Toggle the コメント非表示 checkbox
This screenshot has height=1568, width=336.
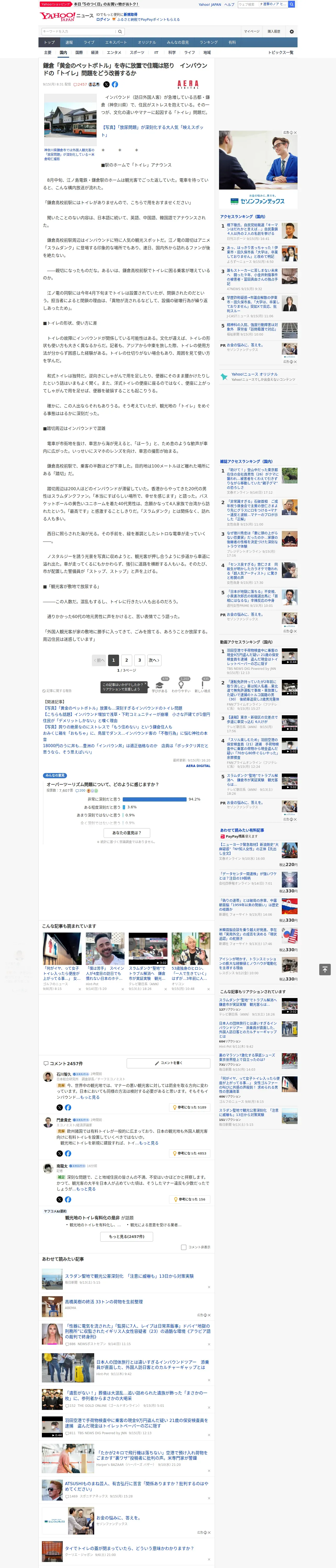pyautogui.click(x=183, y=1247)
